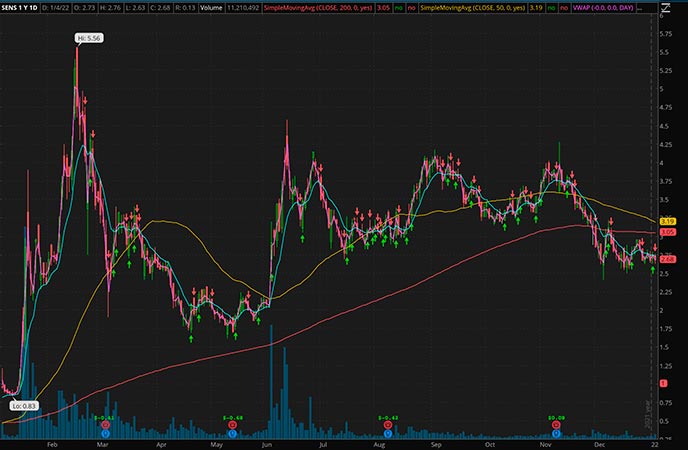Open the May blue conference call icon

click(233, 434)
